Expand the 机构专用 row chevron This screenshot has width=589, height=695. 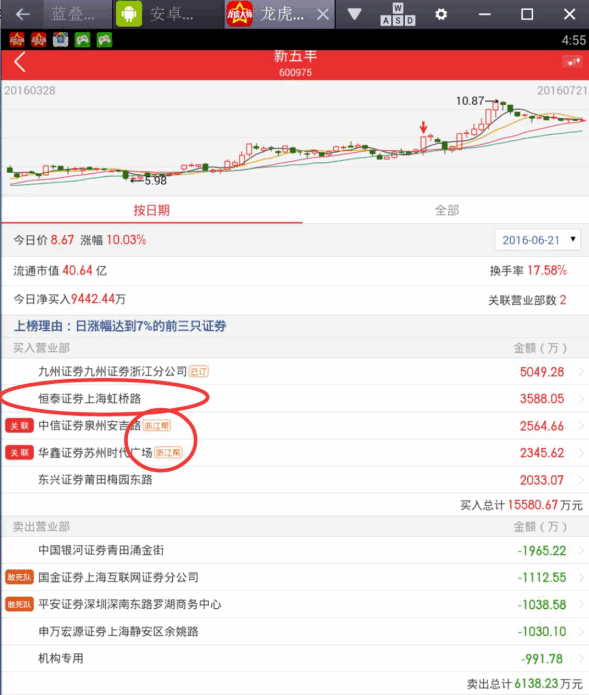click(x=581, y=659)
